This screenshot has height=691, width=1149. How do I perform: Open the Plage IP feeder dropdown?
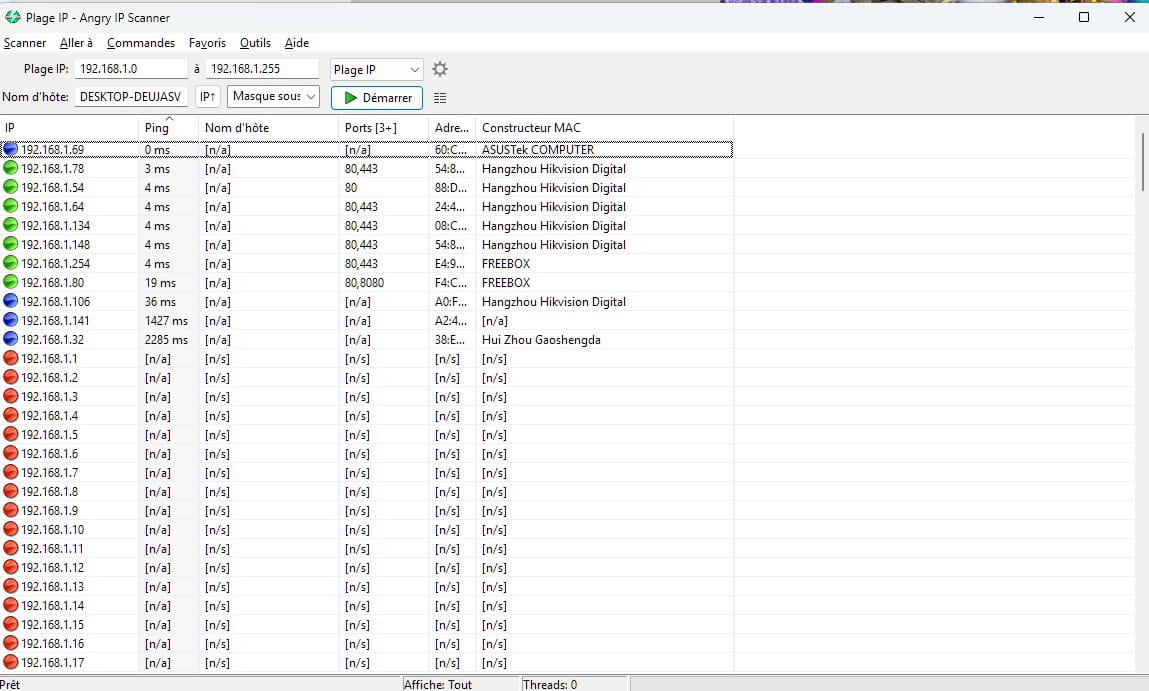(x=376, y=69)
